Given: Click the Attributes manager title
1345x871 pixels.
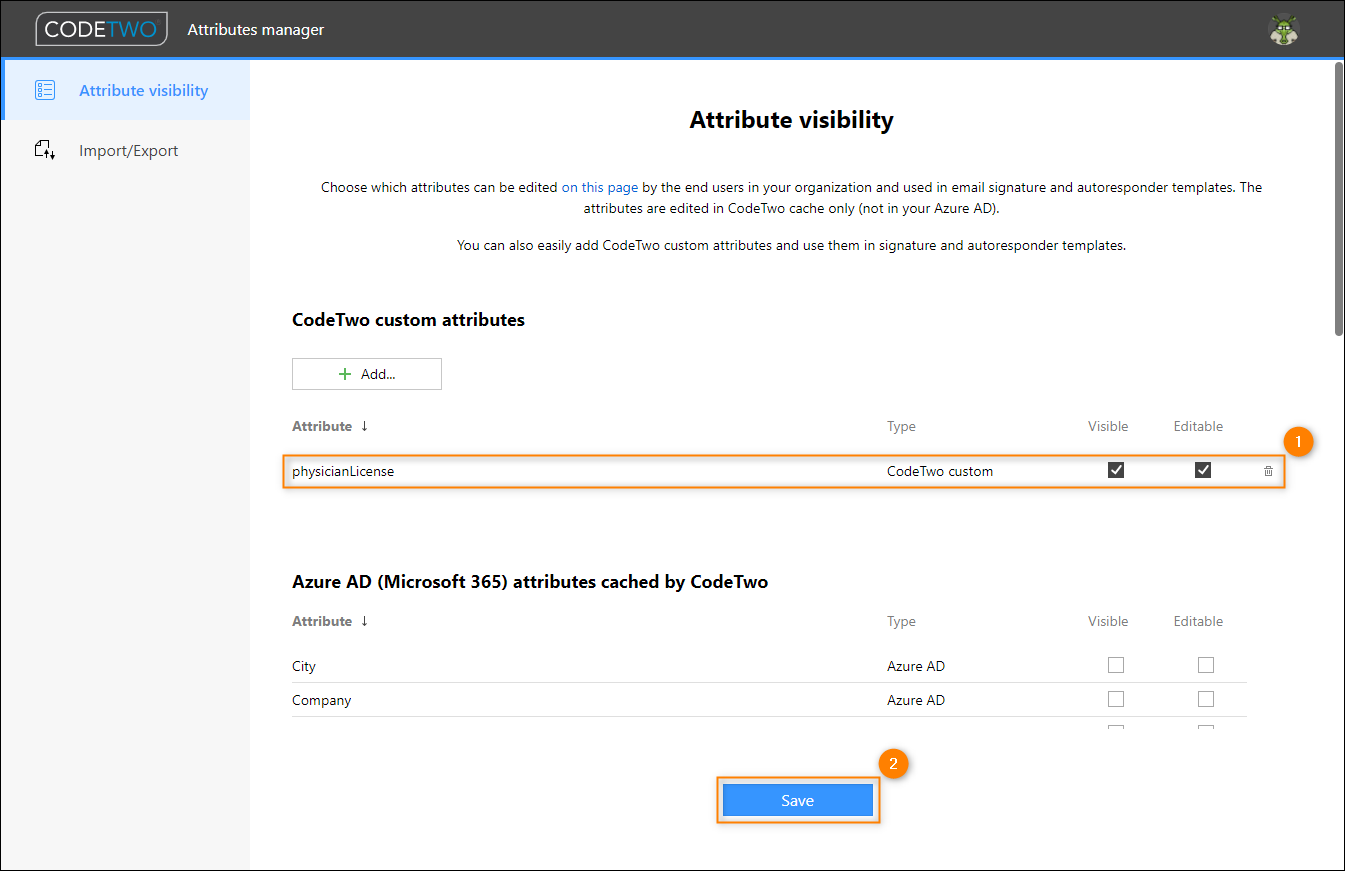Looking at the screenshot, I should pos(256,30).
